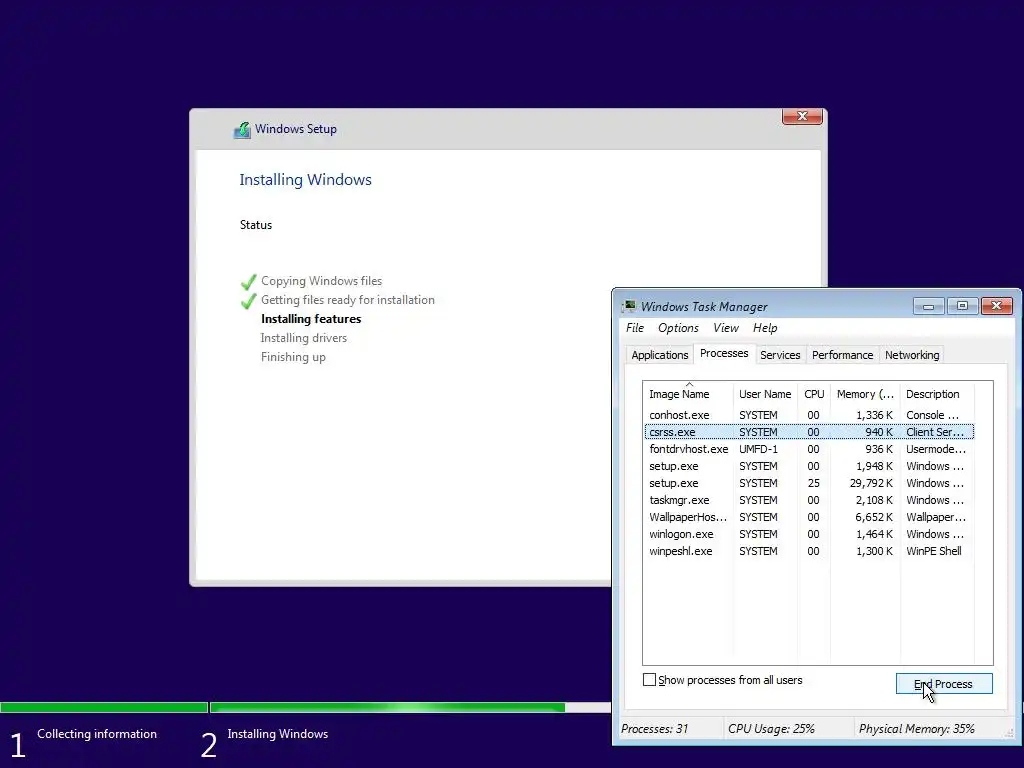The height and width of the screenshot is (768, 1024).
Task: Enable Show processes from all users
Action: click(x=649, y=680)
